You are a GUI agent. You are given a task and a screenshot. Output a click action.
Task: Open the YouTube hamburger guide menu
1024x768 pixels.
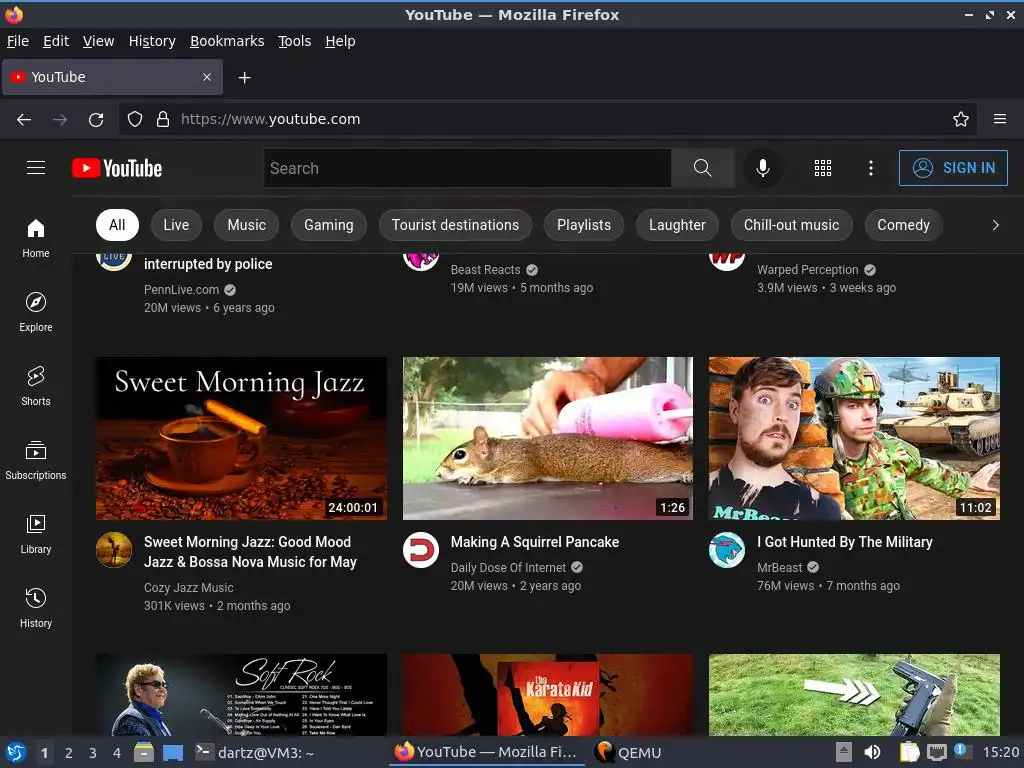pos(36,168)
